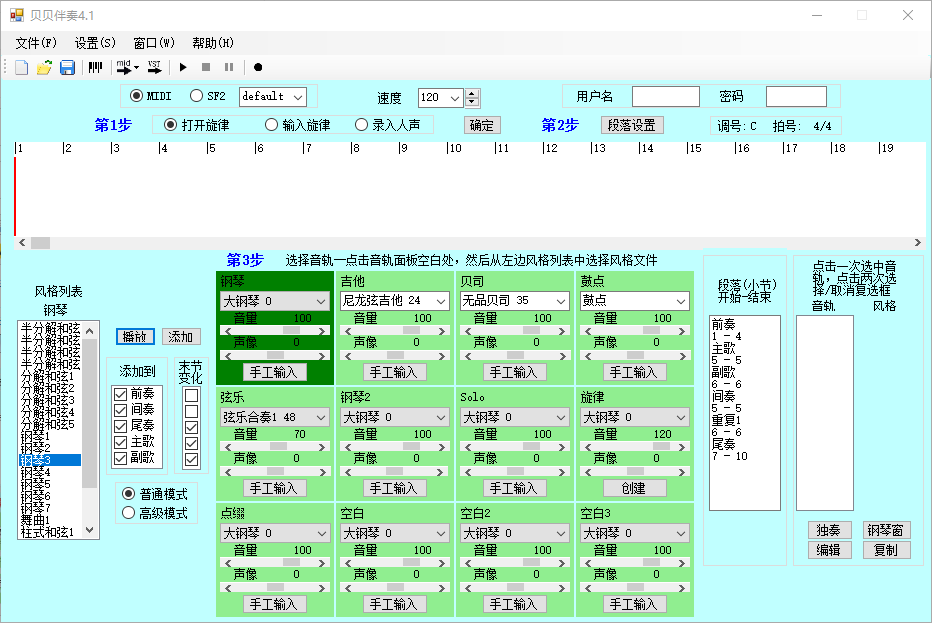Click the 段落设置 button
The width and height of the screenshot is (932, 623).
click(632, 125)
